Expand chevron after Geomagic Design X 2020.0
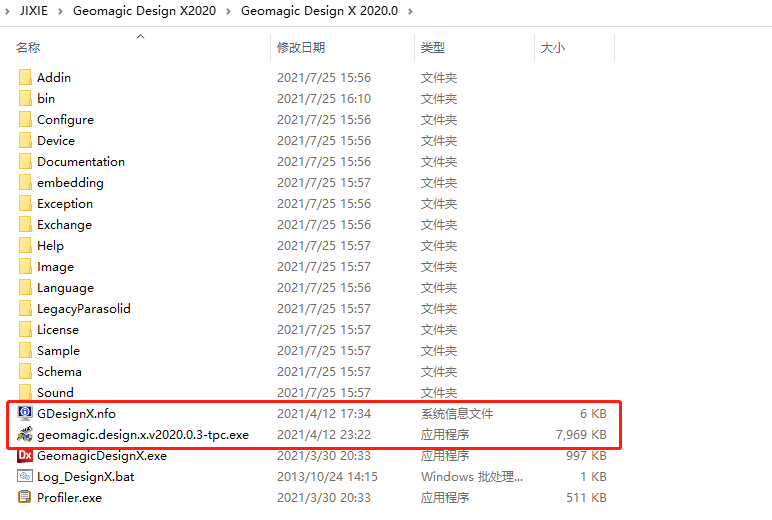Screen dimensions: 772x520 410,11
